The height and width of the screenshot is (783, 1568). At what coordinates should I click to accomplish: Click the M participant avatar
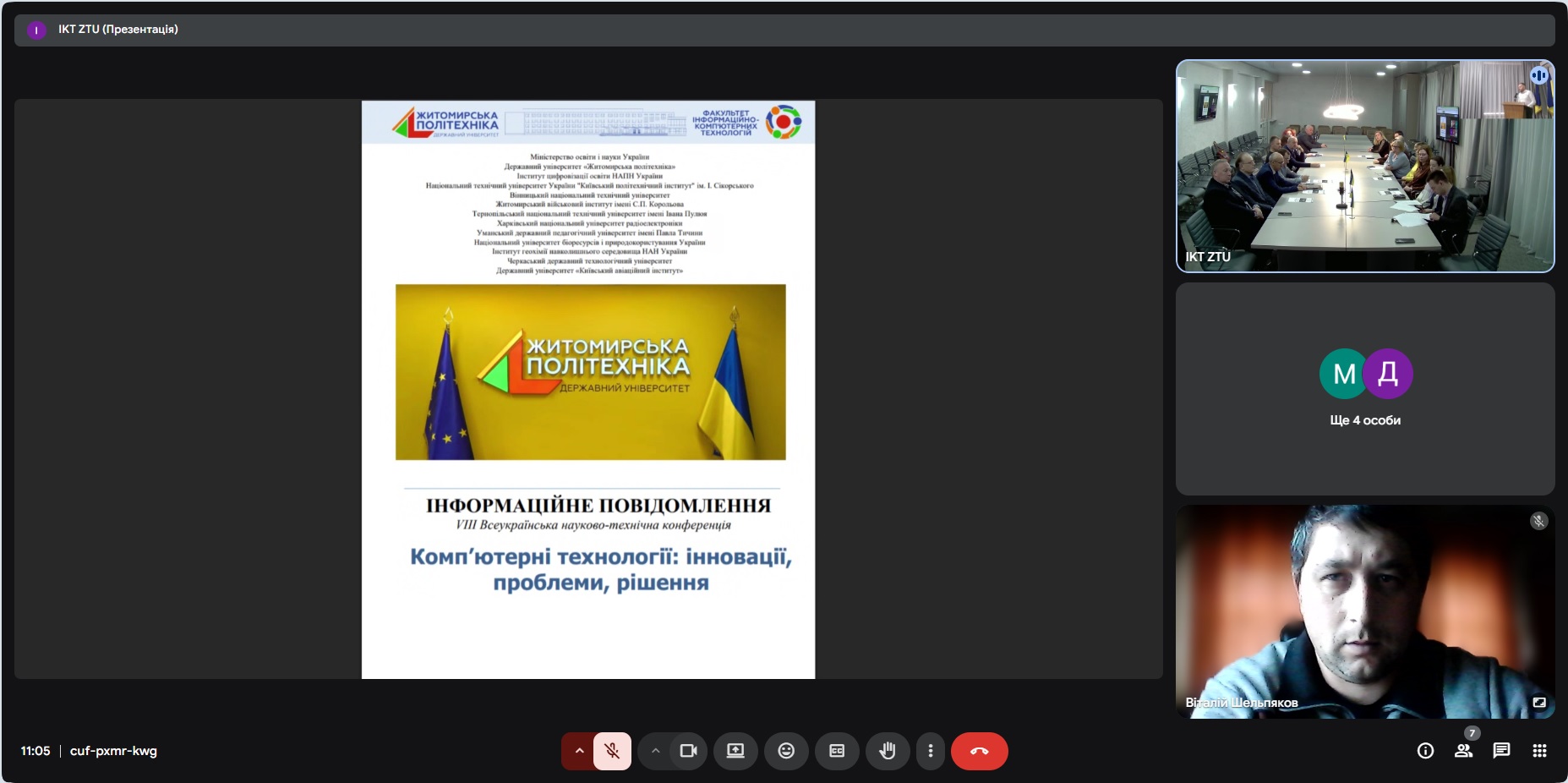coord(1344,374)
